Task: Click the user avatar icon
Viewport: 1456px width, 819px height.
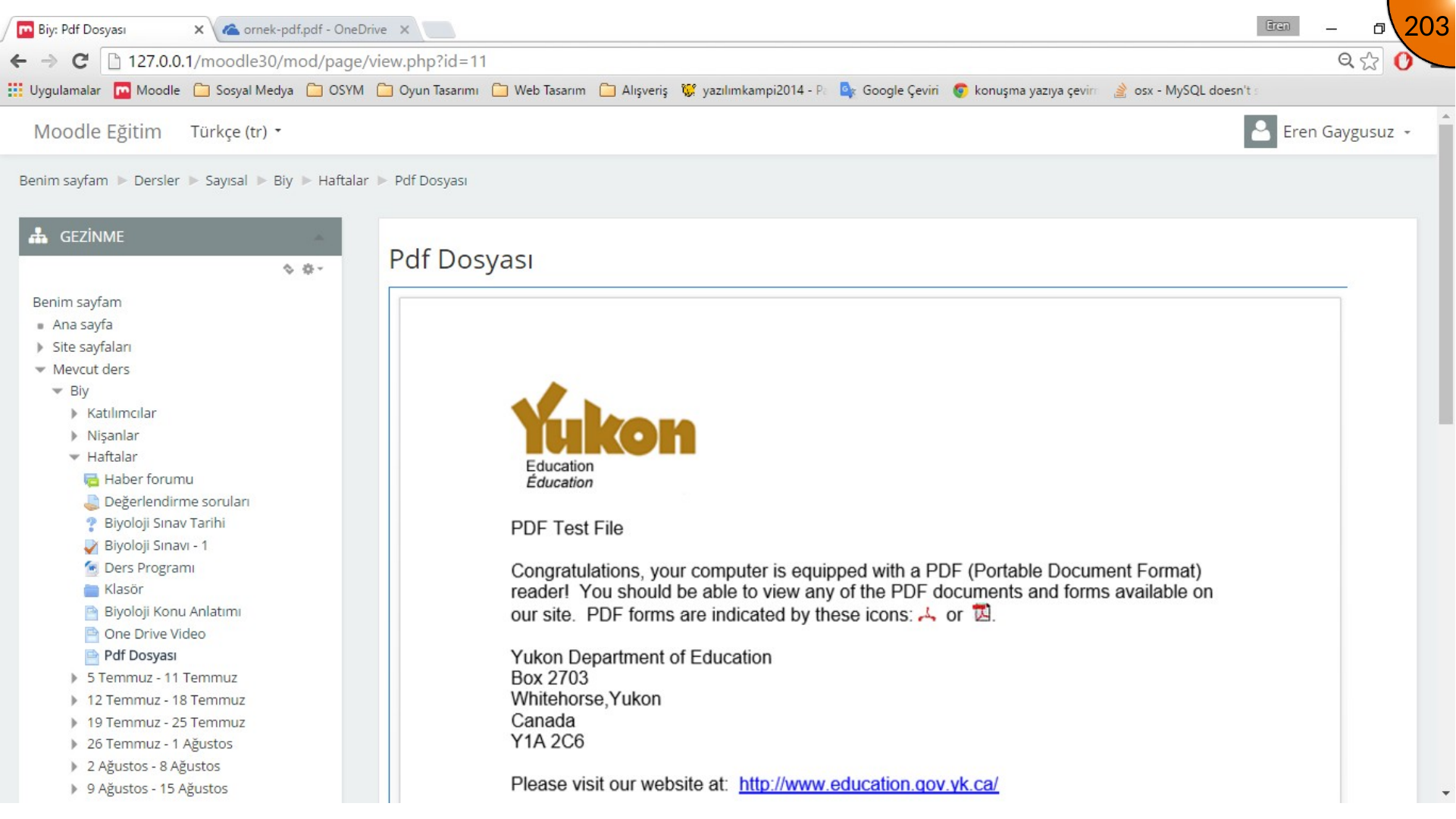Action: pyautogui.click(x=1260, y=131)
